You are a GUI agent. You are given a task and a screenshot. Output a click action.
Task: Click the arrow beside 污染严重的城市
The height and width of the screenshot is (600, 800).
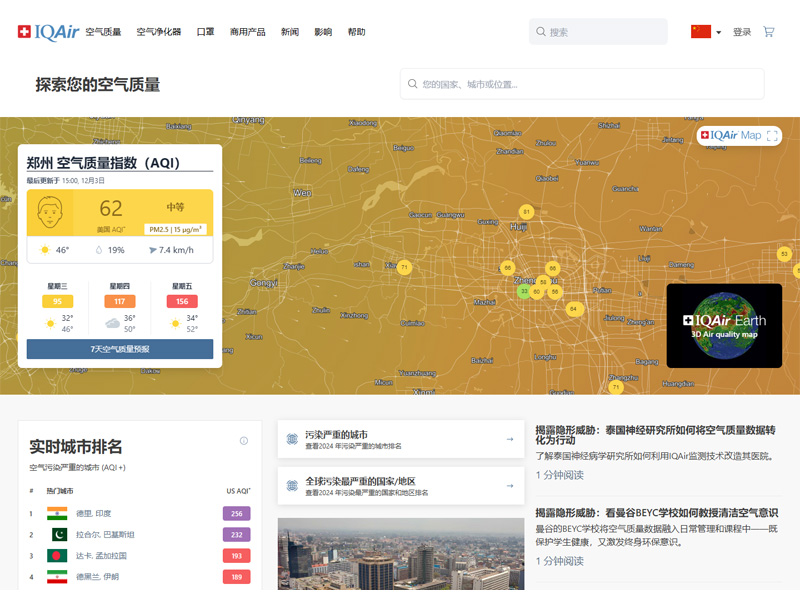(x=509, y=440)
